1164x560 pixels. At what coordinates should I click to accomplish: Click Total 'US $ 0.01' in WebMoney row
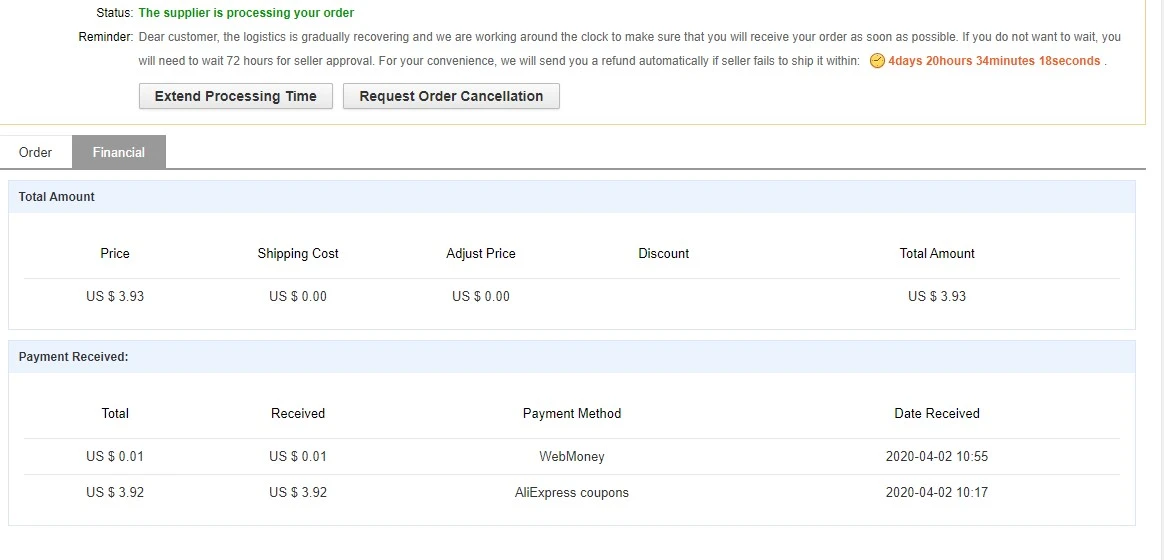[115, 456]
